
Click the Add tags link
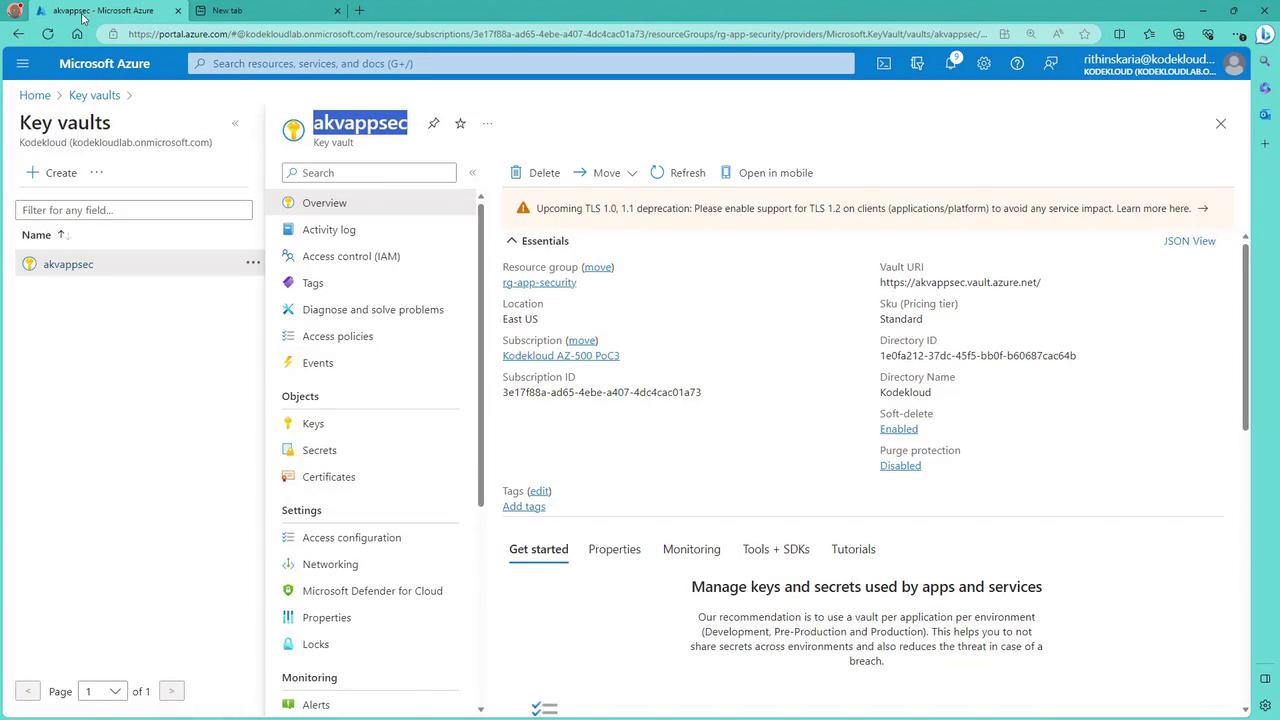click(524, 507)
